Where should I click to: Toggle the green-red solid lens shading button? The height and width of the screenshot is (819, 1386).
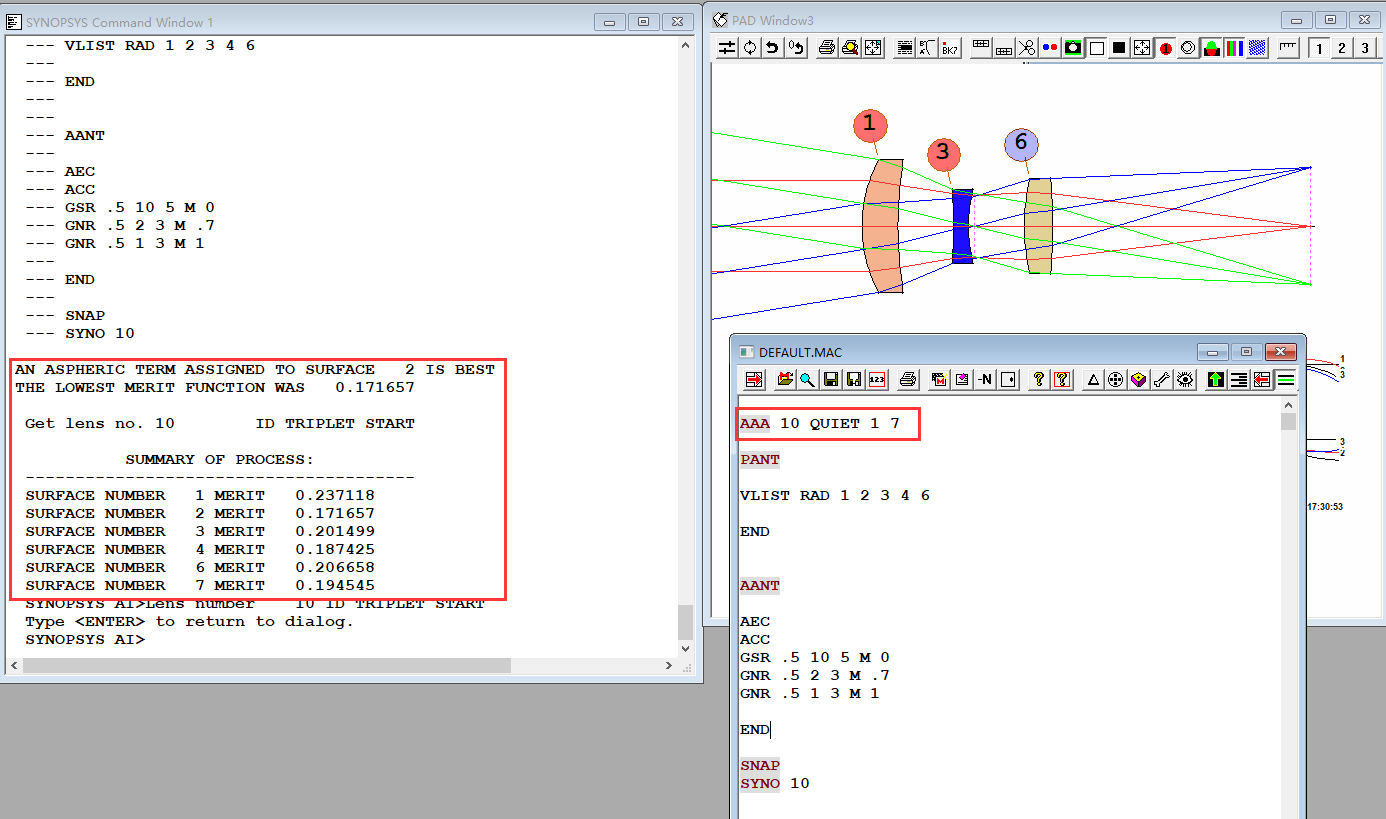tap(1211, 48)
